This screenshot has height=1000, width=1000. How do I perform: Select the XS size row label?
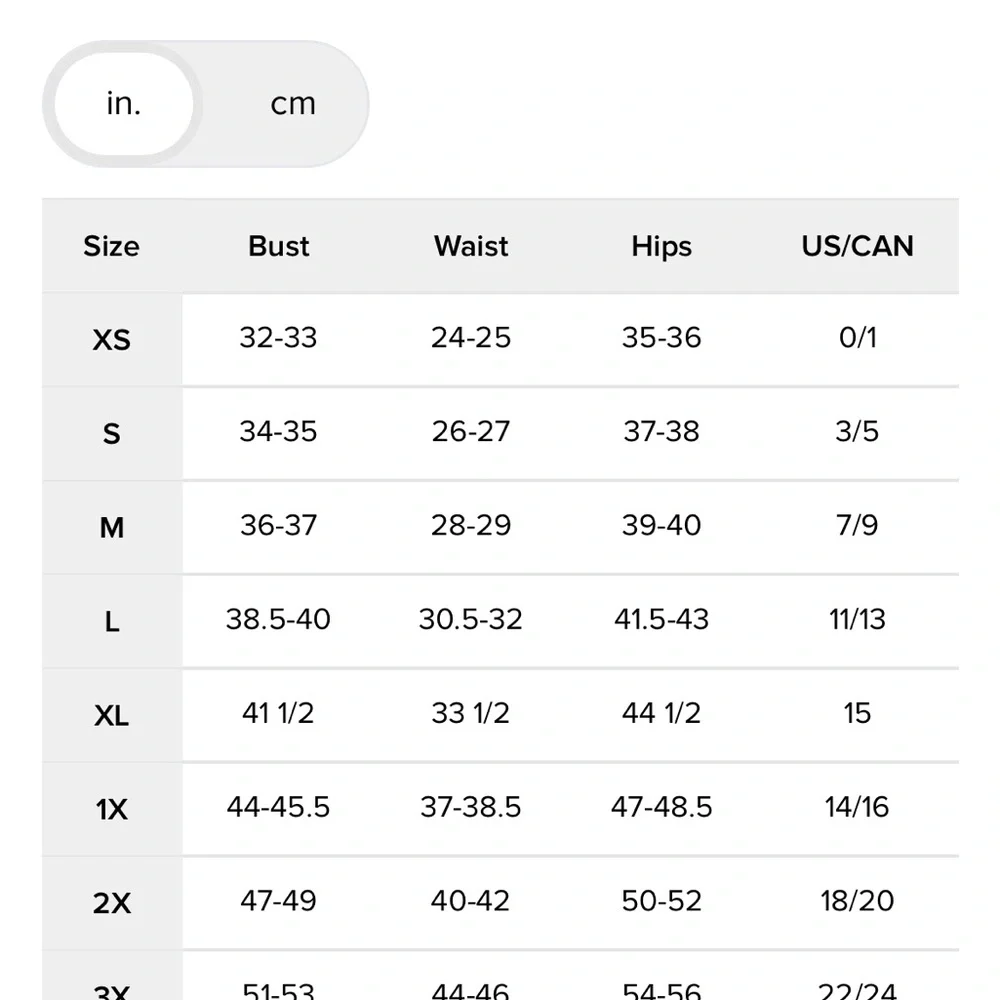pyautogui.click(x=112, y=340)
